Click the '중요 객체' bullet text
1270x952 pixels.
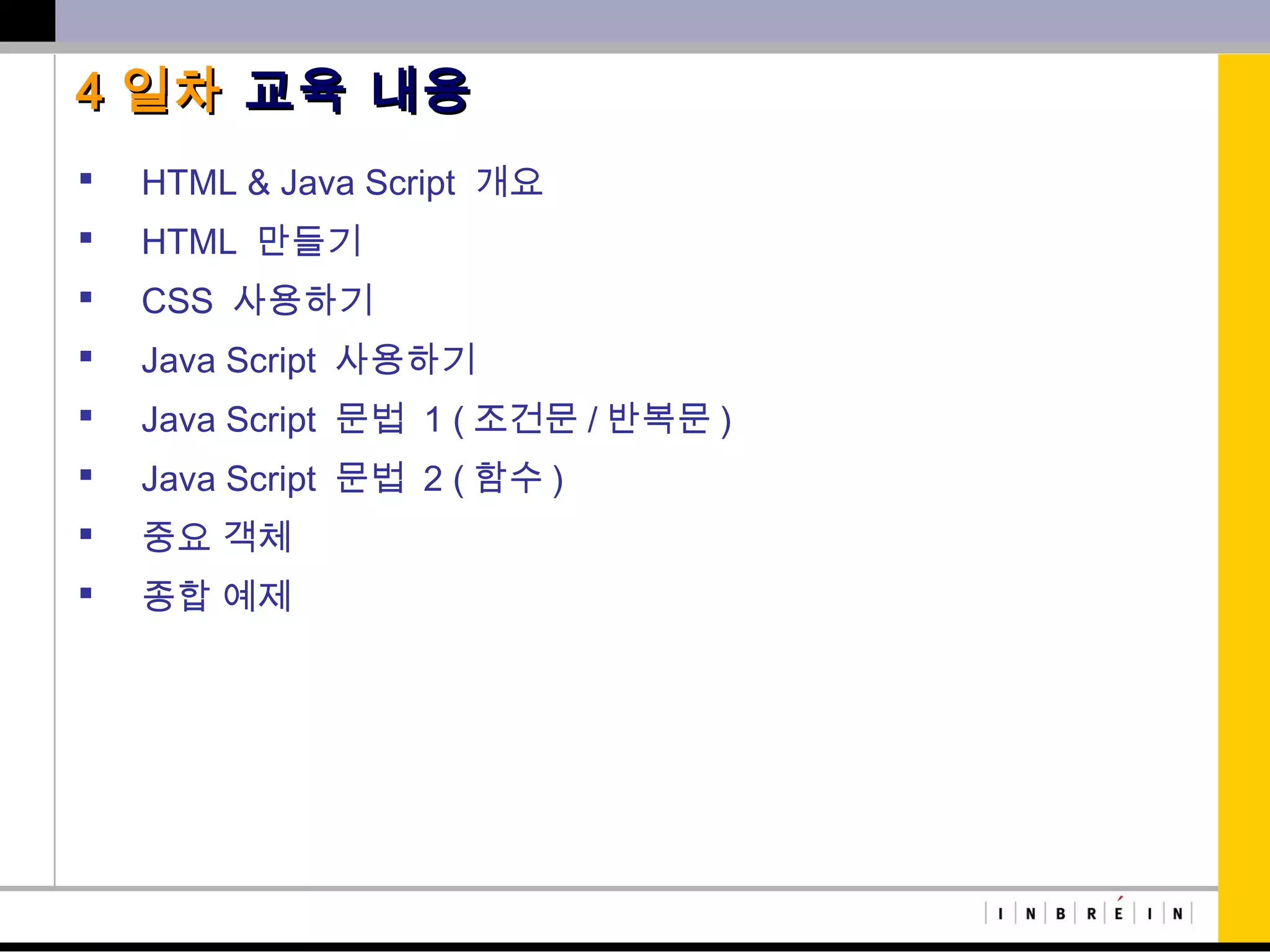(216, 537)
